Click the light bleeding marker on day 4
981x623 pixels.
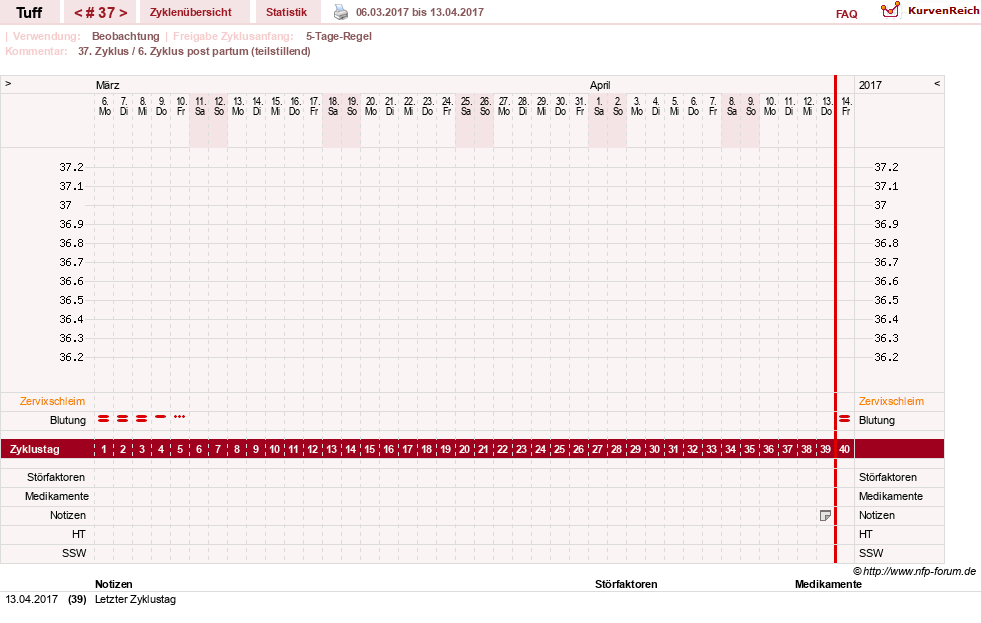[161, 417]
